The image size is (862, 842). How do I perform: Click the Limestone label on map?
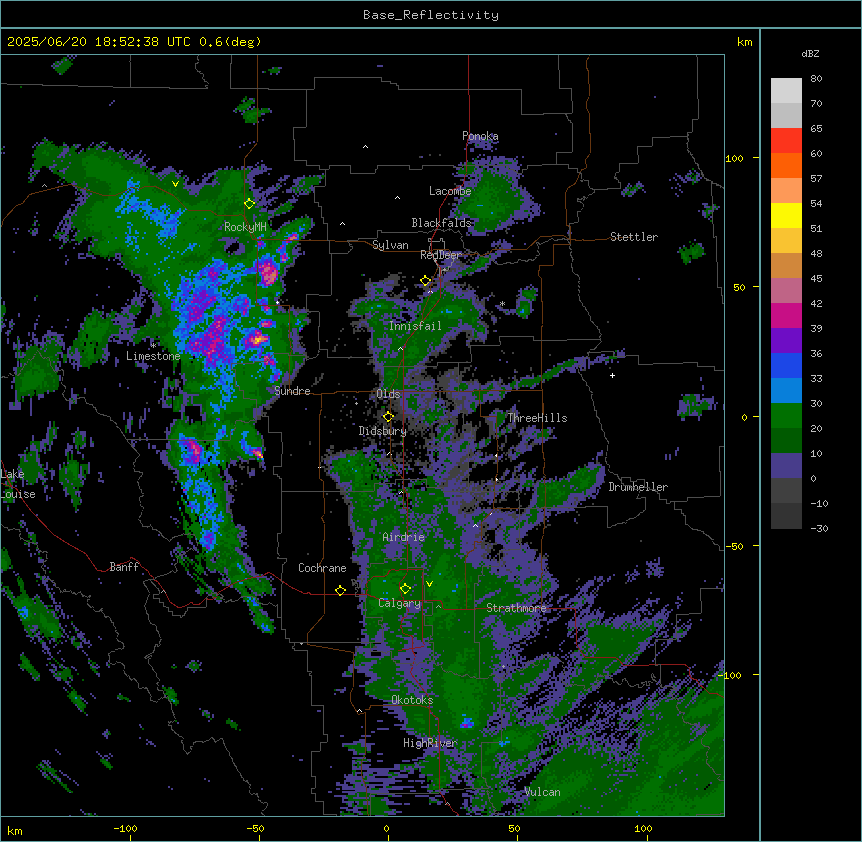tap(153, 356)
